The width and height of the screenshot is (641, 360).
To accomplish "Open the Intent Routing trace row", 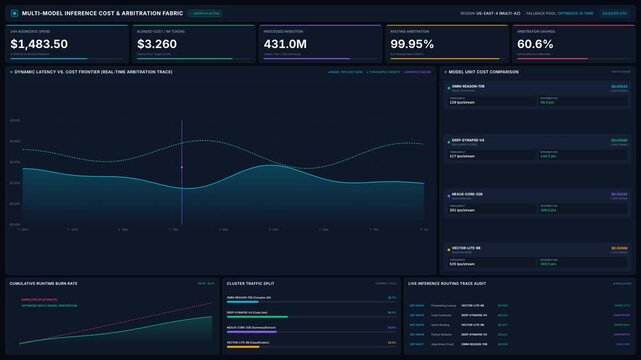I will pos(520,325).
